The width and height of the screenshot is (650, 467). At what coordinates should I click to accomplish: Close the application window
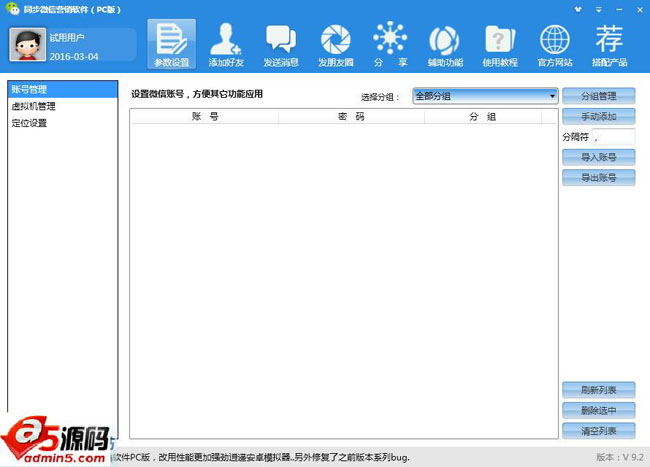640,9
